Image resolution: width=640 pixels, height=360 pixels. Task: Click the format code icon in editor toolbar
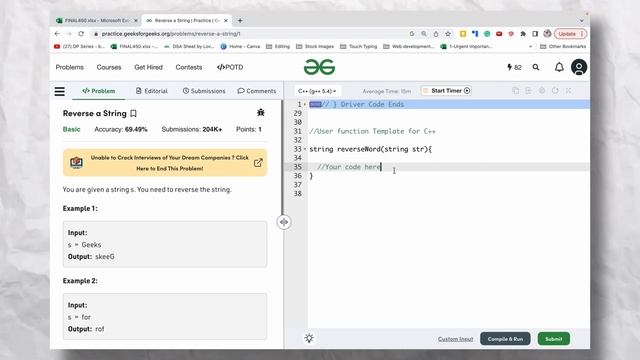pos(529,91)
